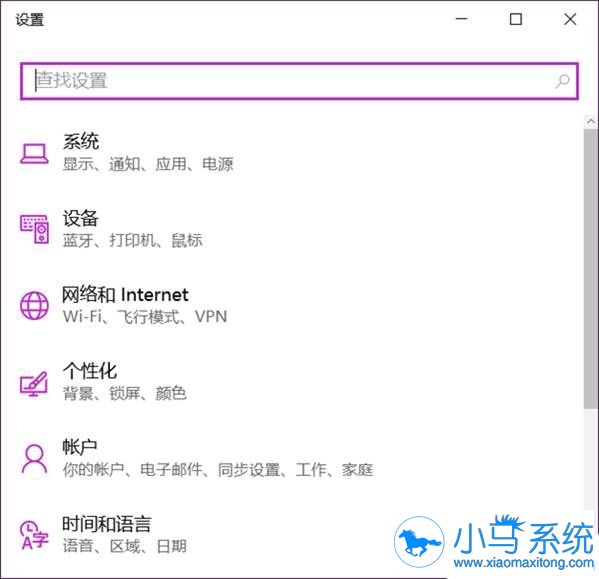This screenshot has height=579, width=599.
Task: Click the text 显示、通知、应用、电源
Action: (x=148, y=164)
